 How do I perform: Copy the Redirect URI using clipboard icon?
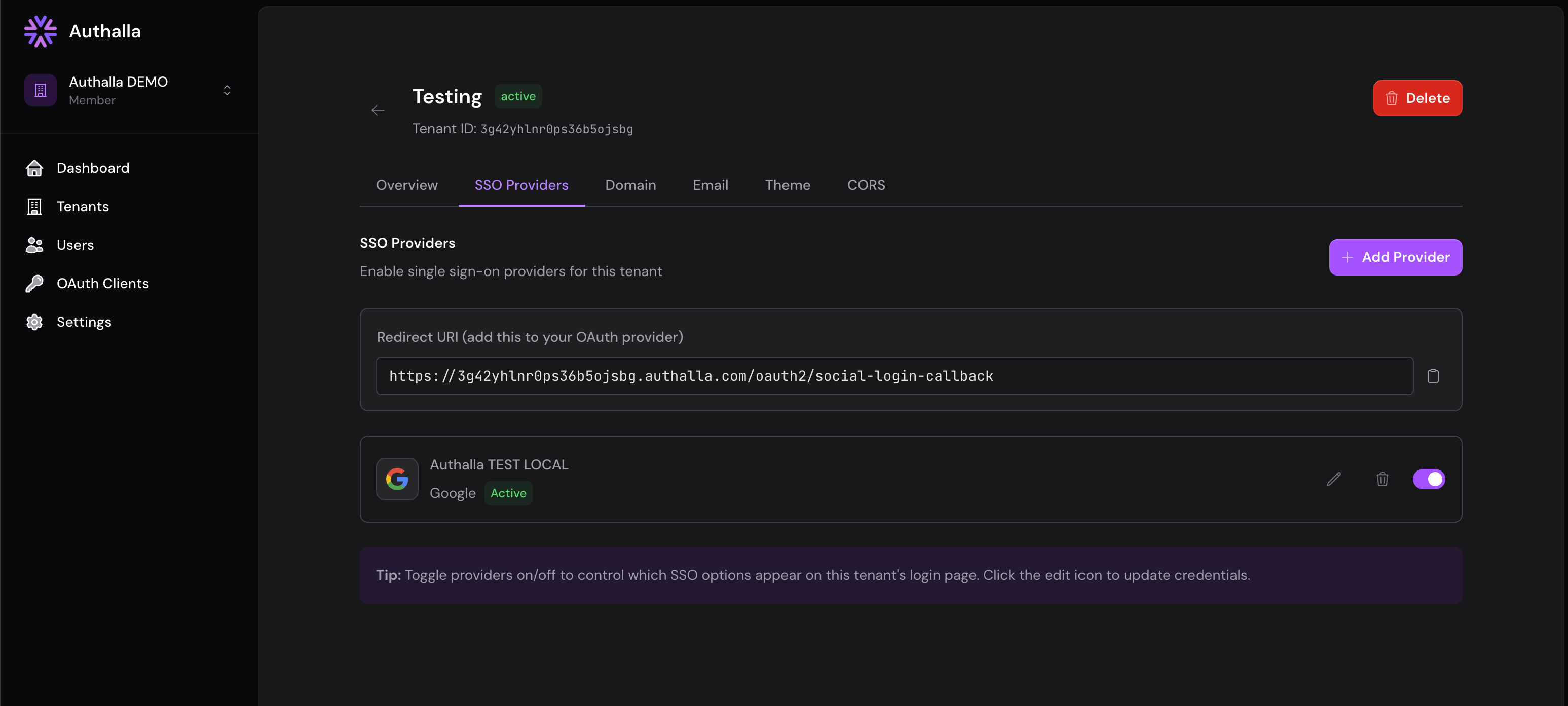coord(1434,375)
